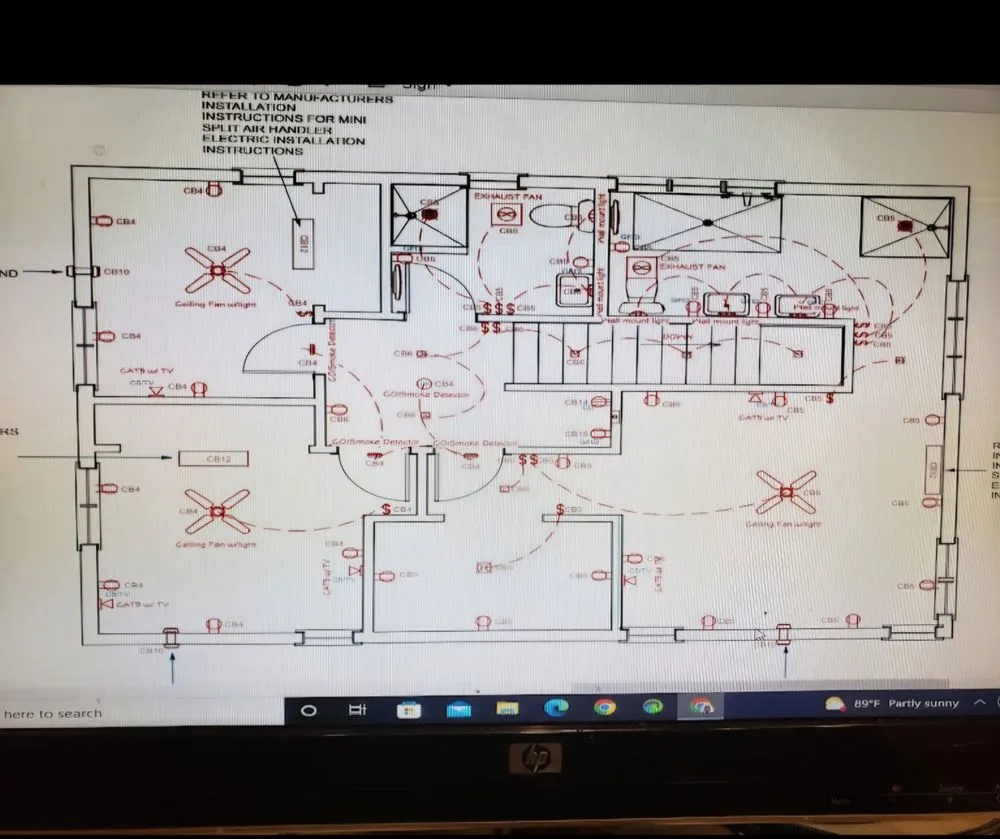Click the Cortana circle button
Image resolution: width=1000 pixels, height=839 pixels.
tap(309, 709)
